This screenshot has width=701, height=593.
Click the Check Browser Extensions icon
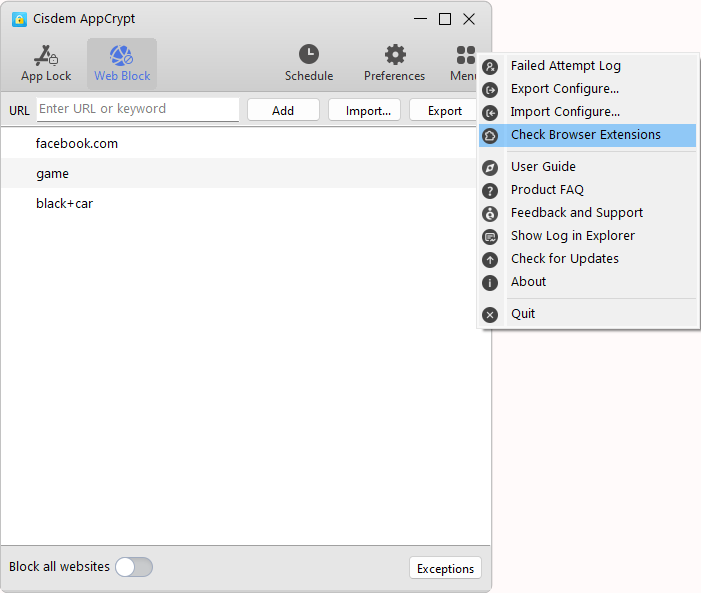click(490, 136)
